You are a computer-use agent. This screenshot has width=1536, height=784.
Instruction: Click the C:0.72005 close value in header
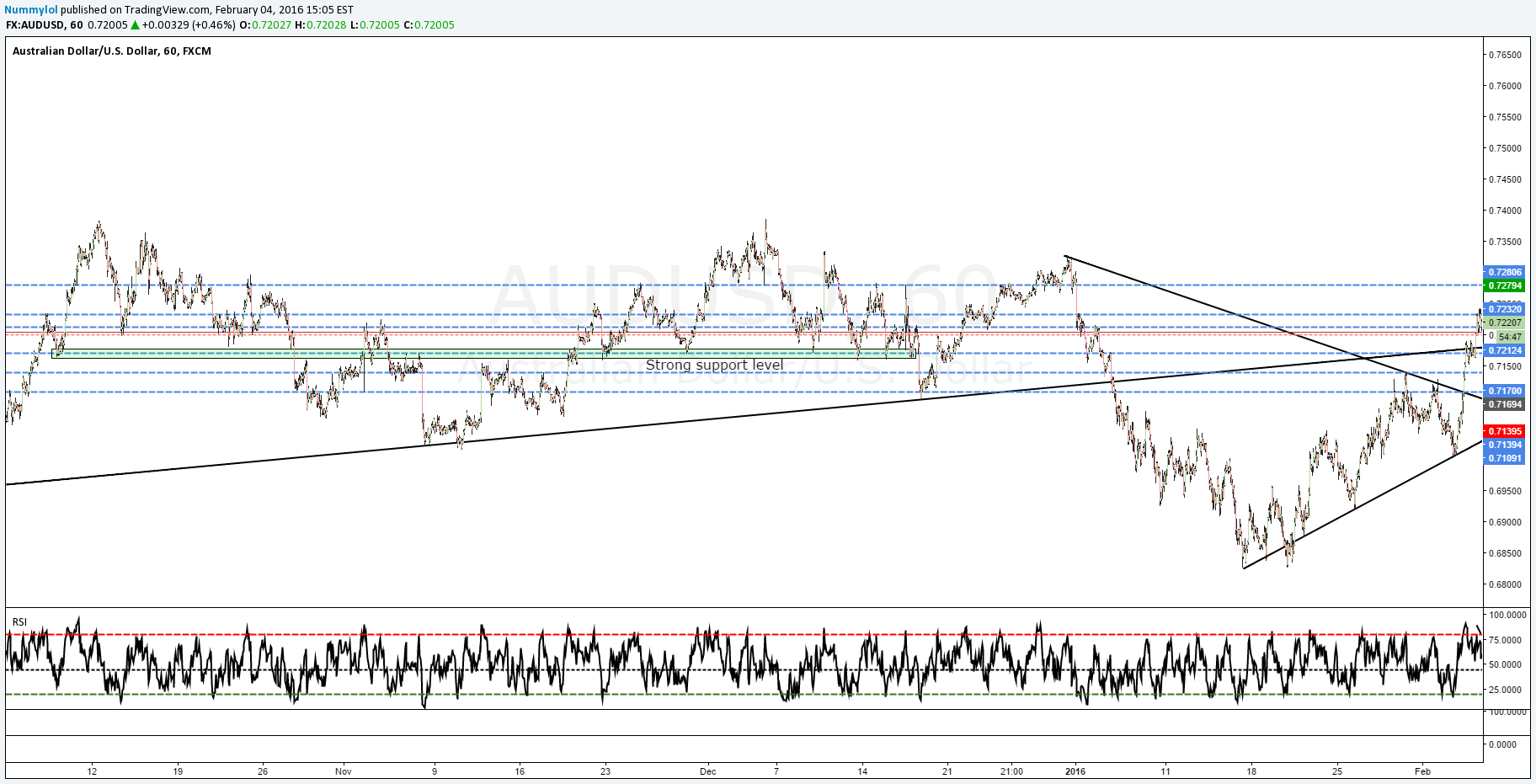click(x=429, y=24)
